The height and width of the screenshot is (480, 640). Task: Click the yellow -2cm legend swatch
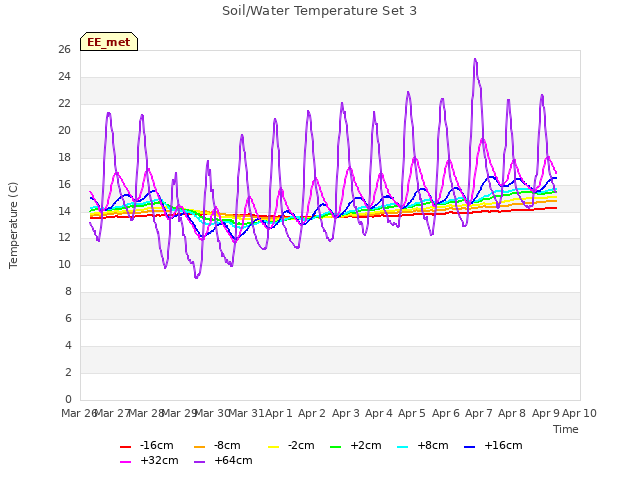point(273,447)
